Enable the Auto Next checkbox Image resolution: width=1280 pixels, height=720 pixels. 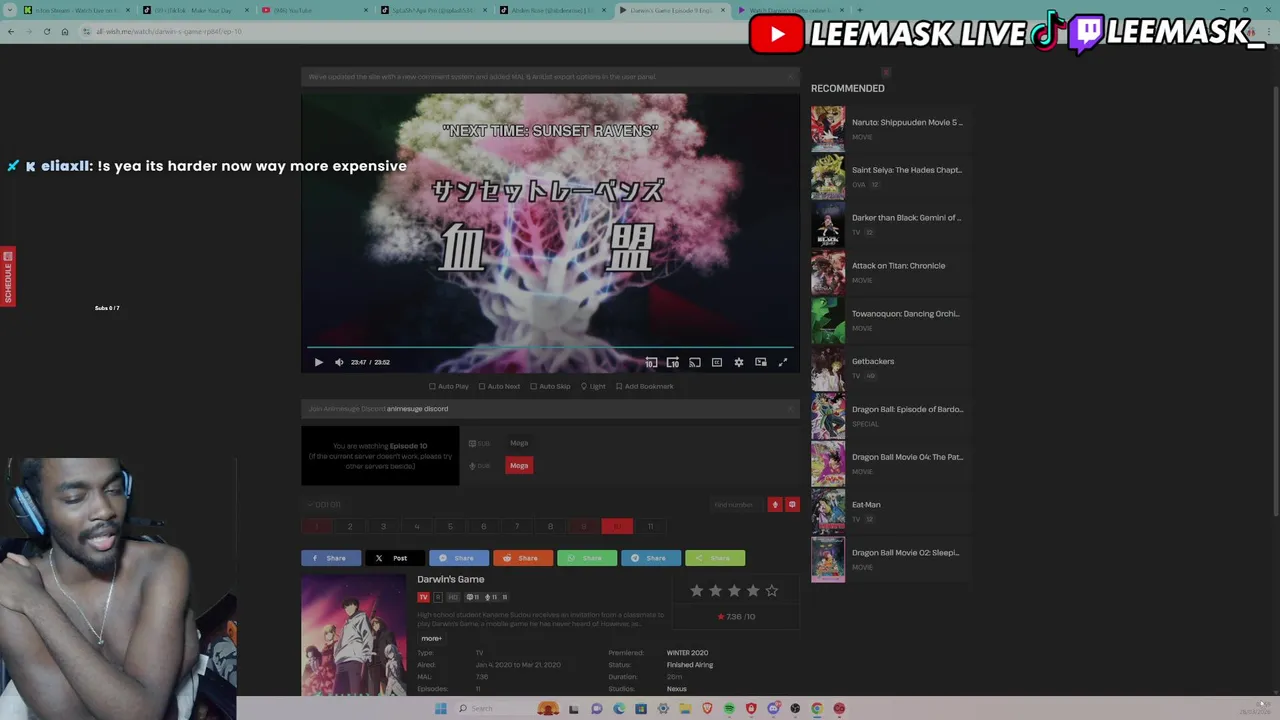click(500, 386)
